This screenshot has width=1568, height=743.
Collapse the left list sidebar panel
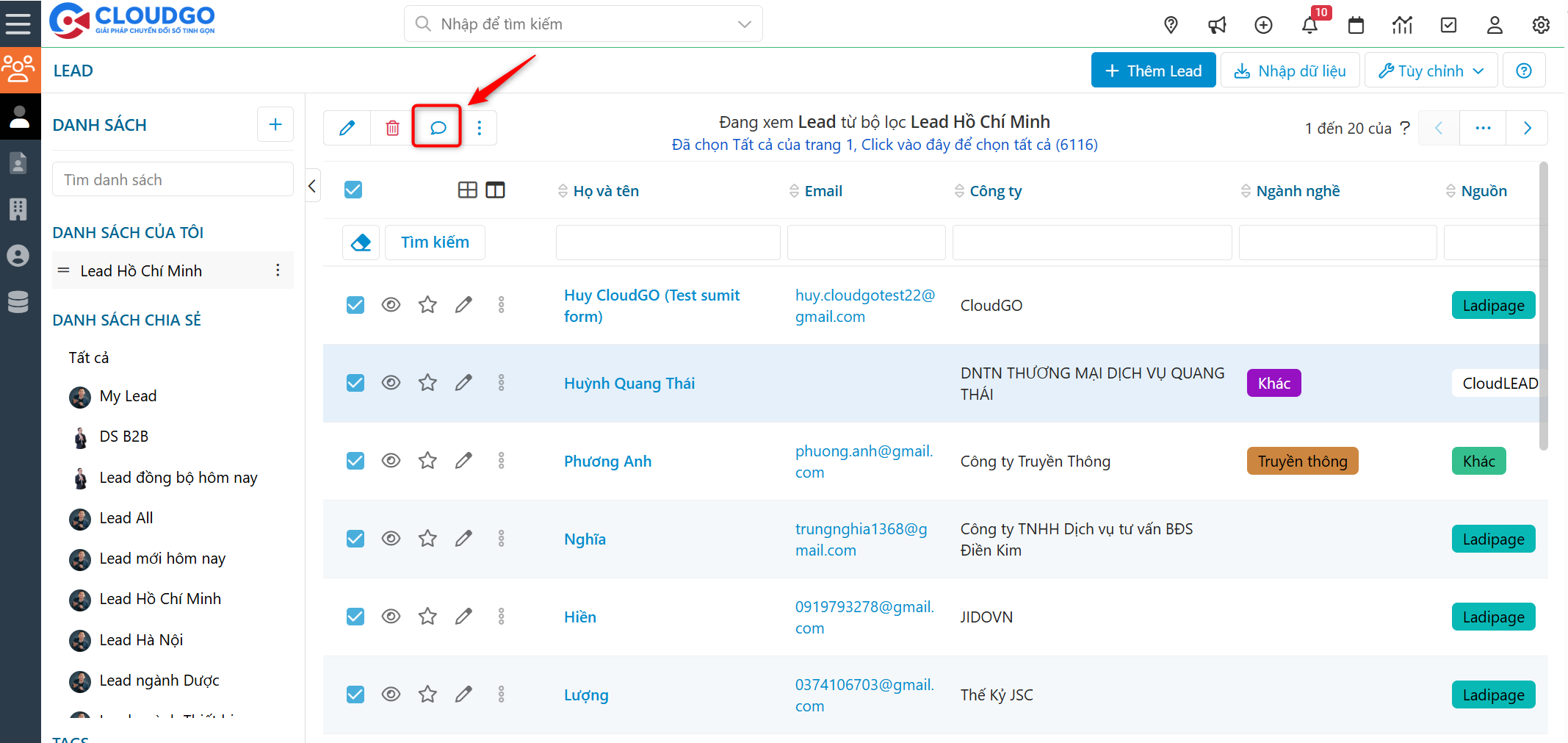click(312, 186)
